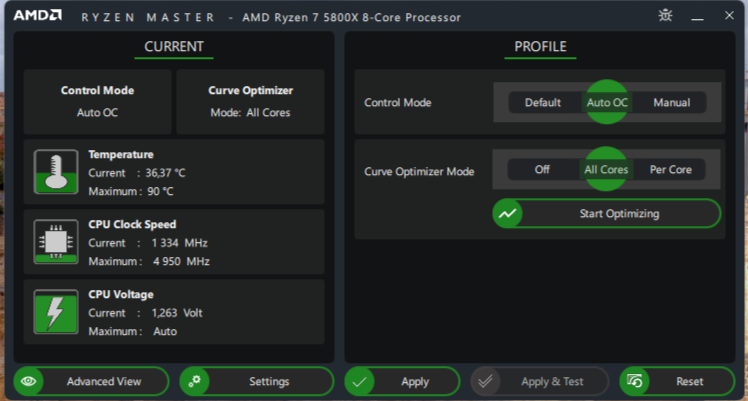This screenshot has height=401, width=748.
Task: Open the PROFILE tab heading
Action: tap(540, 47)
